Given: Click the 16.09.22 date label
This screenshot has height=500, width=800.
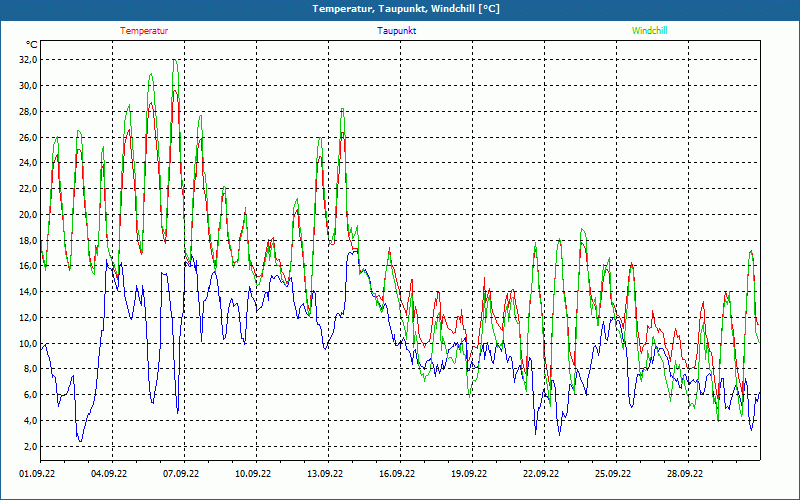Looking at the screenshot, I should coord(397,474).
